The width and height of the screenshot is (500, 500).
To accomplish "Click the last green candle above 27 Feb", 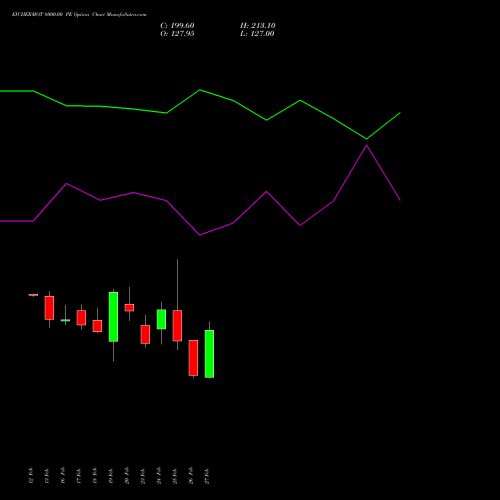I will click(209, 354).
